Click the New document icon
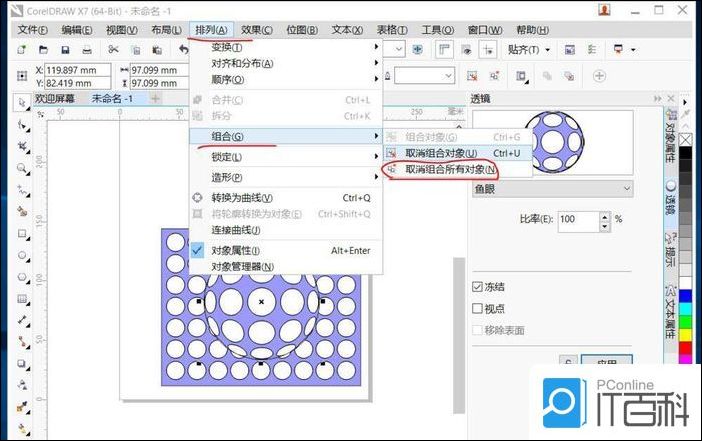702x441 pixels. pyautogui.click(x=21, y=50)
